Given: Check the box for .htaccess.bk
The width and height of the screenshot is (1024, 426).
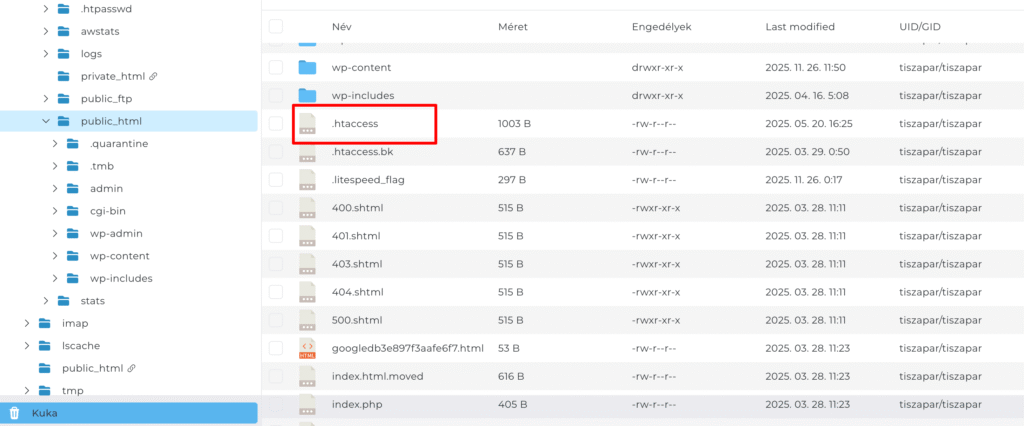Looking at the screenshot, I should click(x=276, y=151).
